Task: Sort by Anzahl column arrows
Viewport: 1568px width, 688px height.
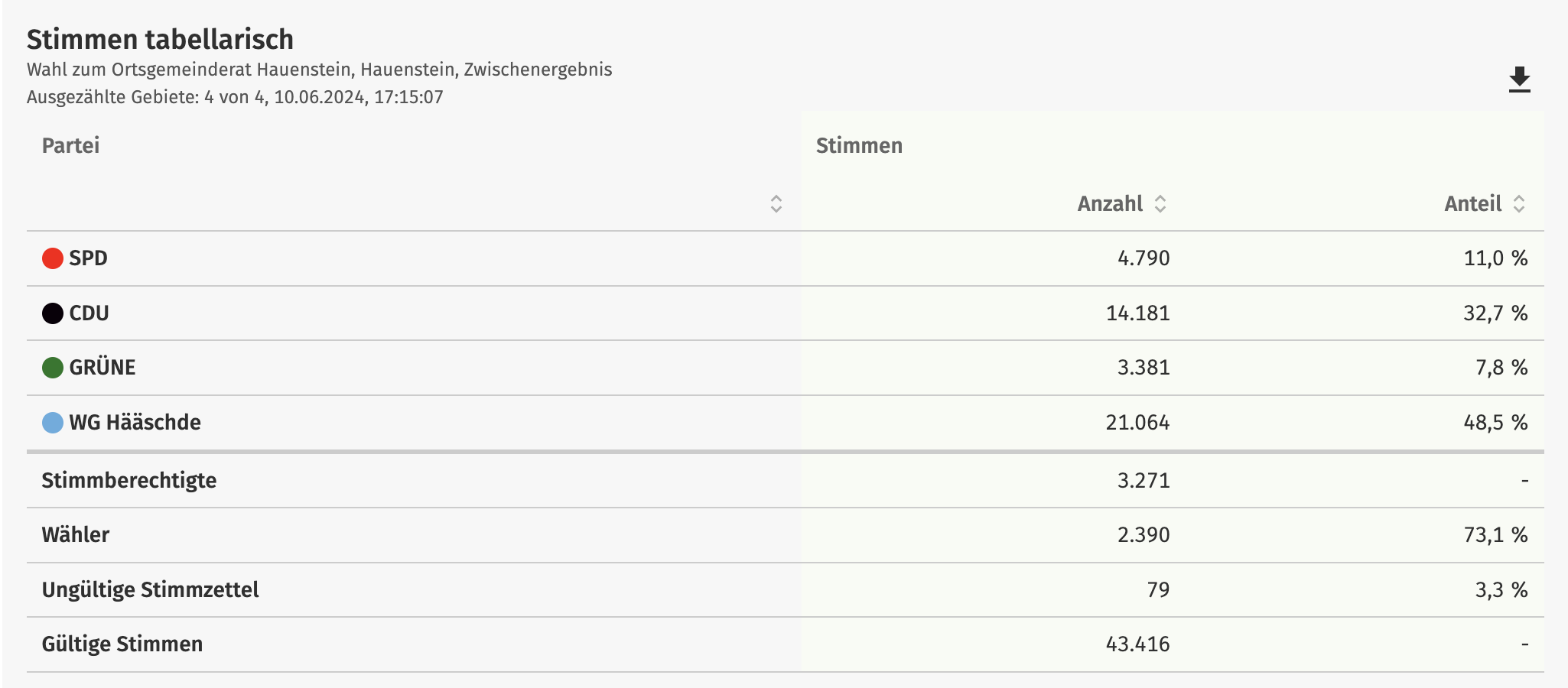Action: [x=1160, y=203]
